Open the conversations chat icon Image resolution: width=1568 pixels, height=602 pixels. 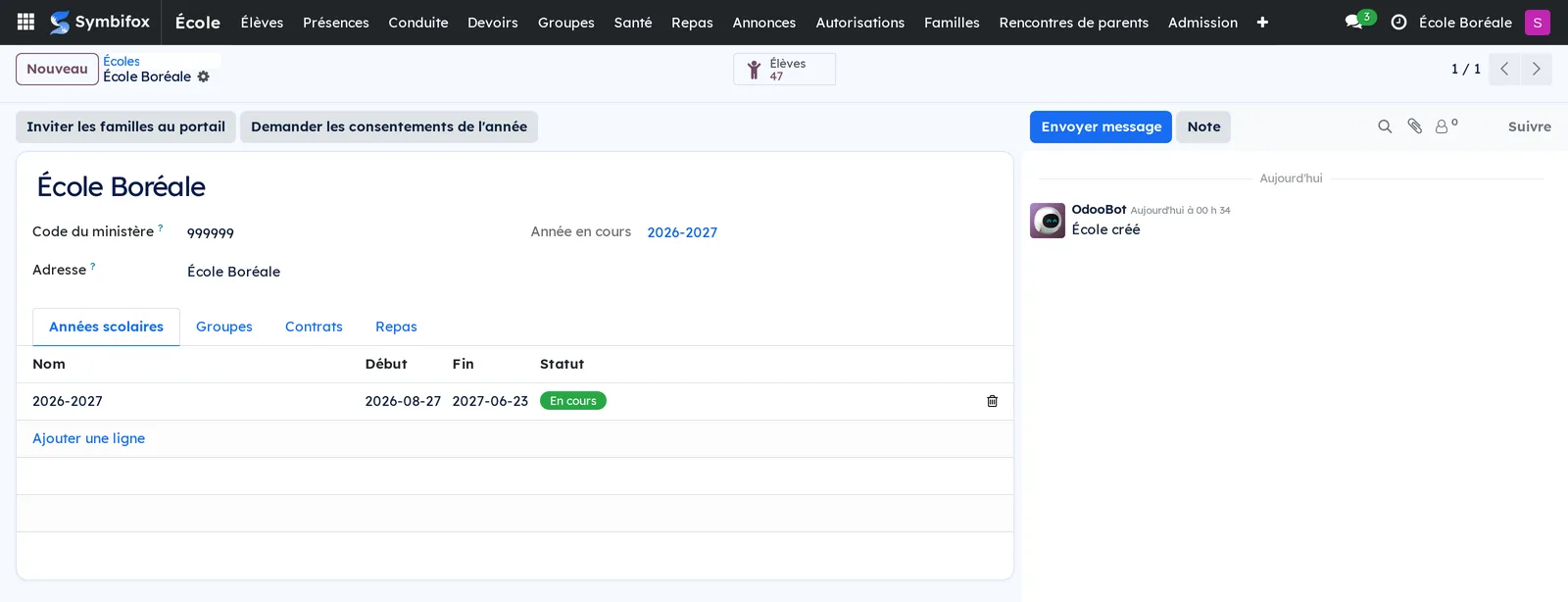1354,22
